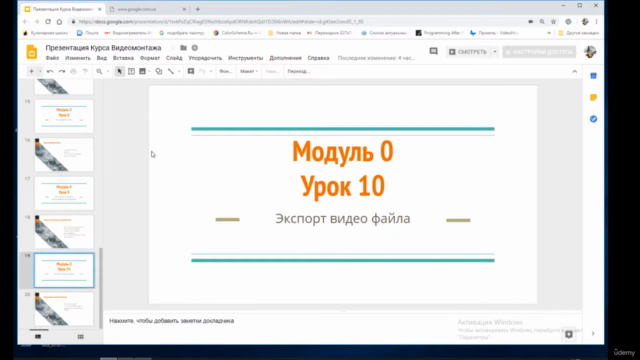Image resolution: width=640 pixels, height=360 pixels.
Task: Open the Файл menu
Action: (x=52, y=58)
